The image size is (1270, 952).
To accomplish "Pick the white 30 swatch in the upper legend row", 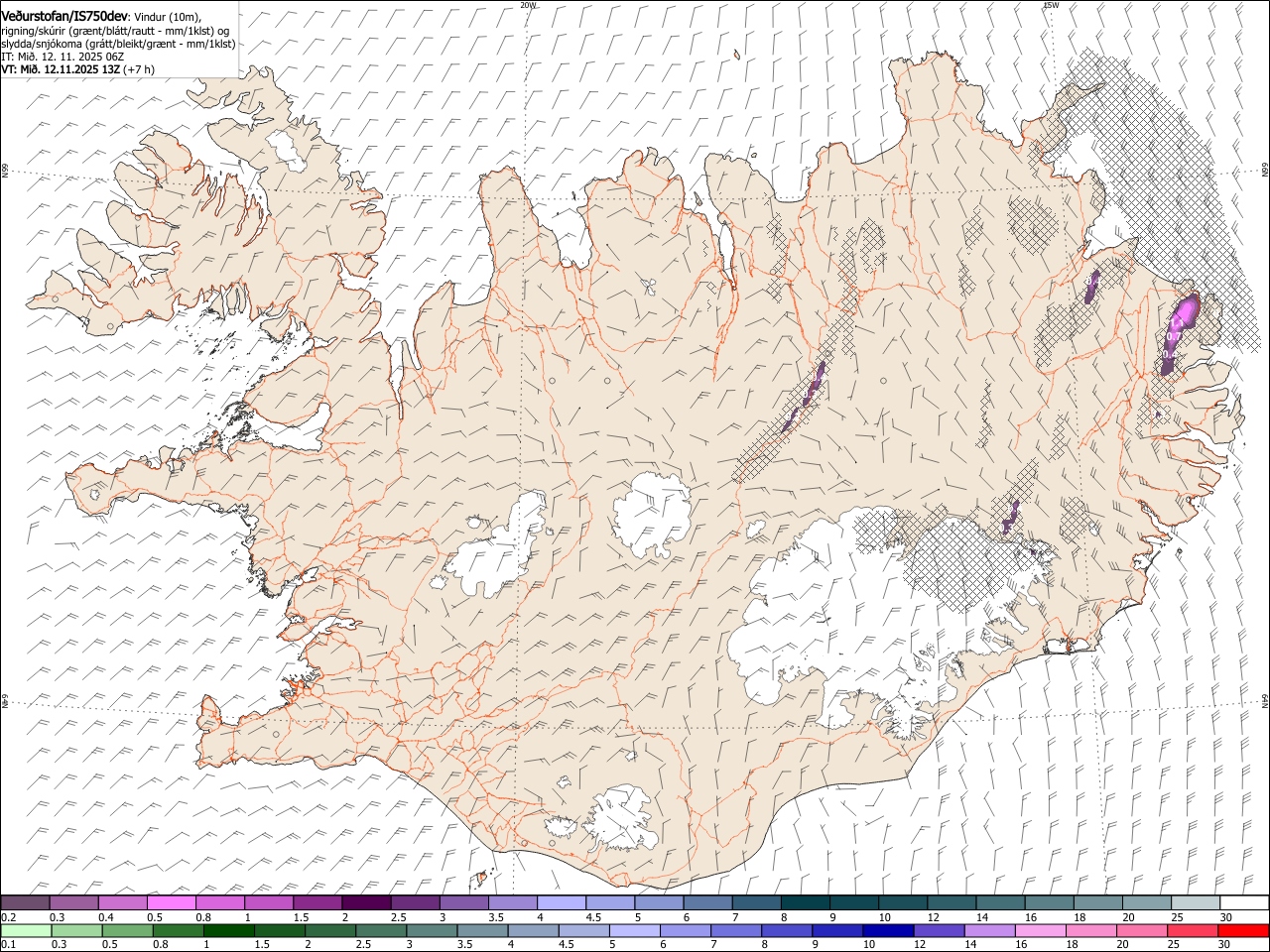I will pos(1244,903).
